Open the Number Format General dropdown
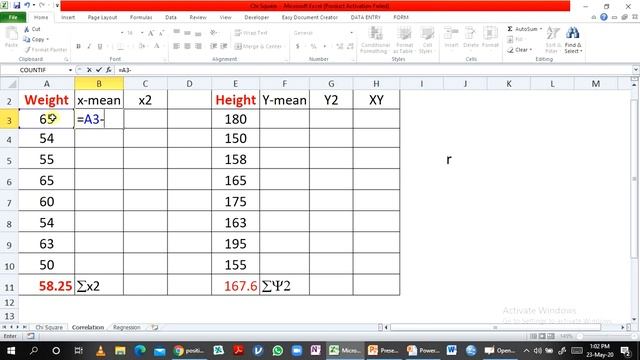 352,33
